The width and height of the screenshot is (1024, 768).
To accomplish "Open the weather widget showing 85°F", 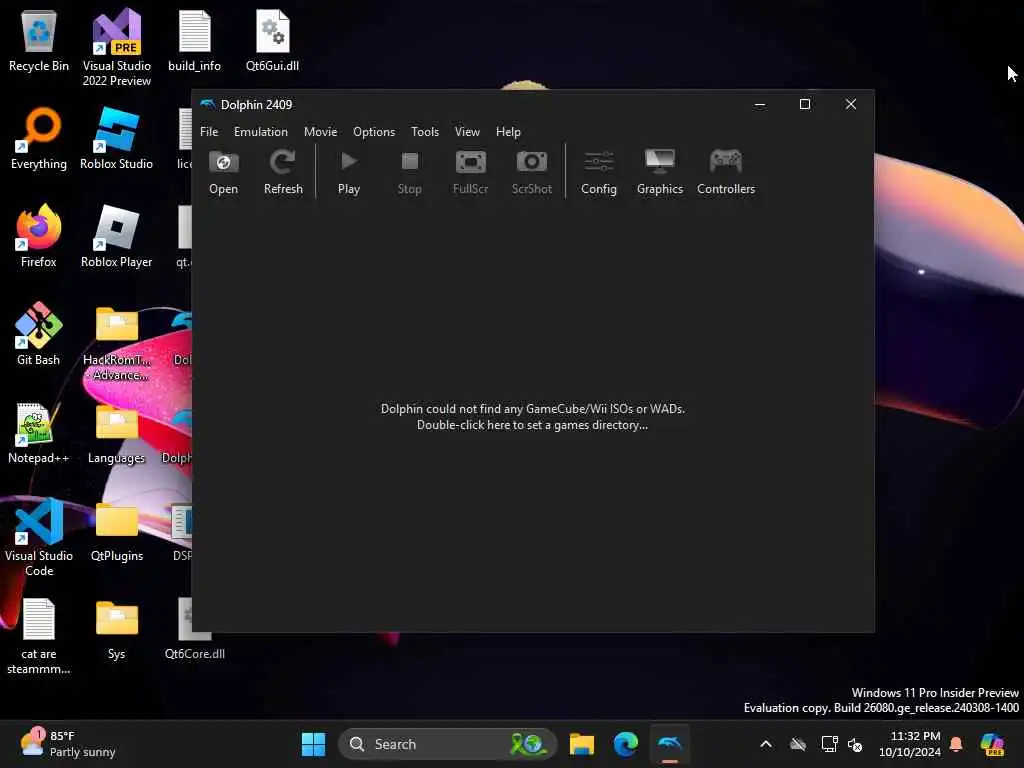I will tap(67, 744).
